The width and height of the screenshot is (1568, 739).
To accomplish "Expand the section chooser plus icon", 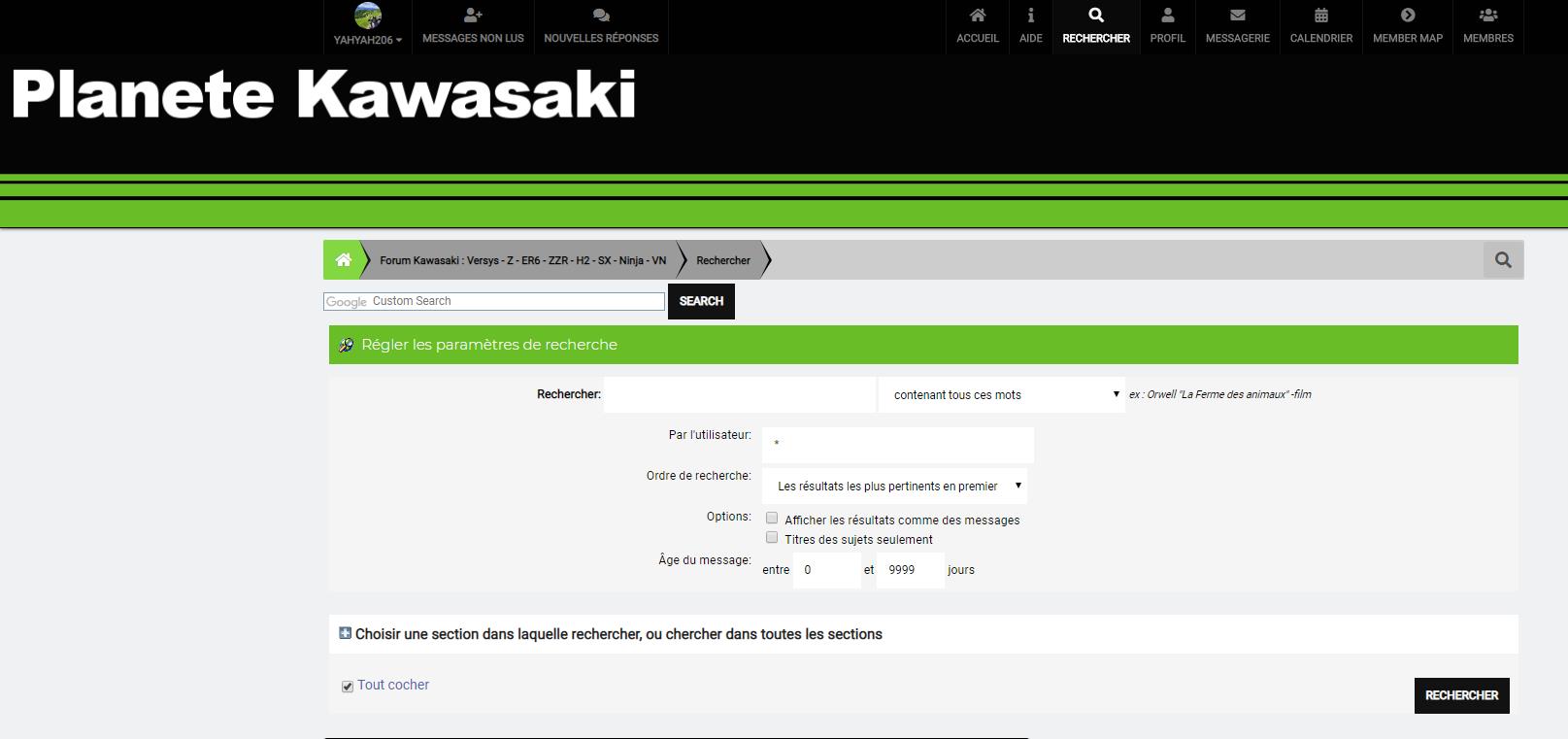I will [345, 633].
